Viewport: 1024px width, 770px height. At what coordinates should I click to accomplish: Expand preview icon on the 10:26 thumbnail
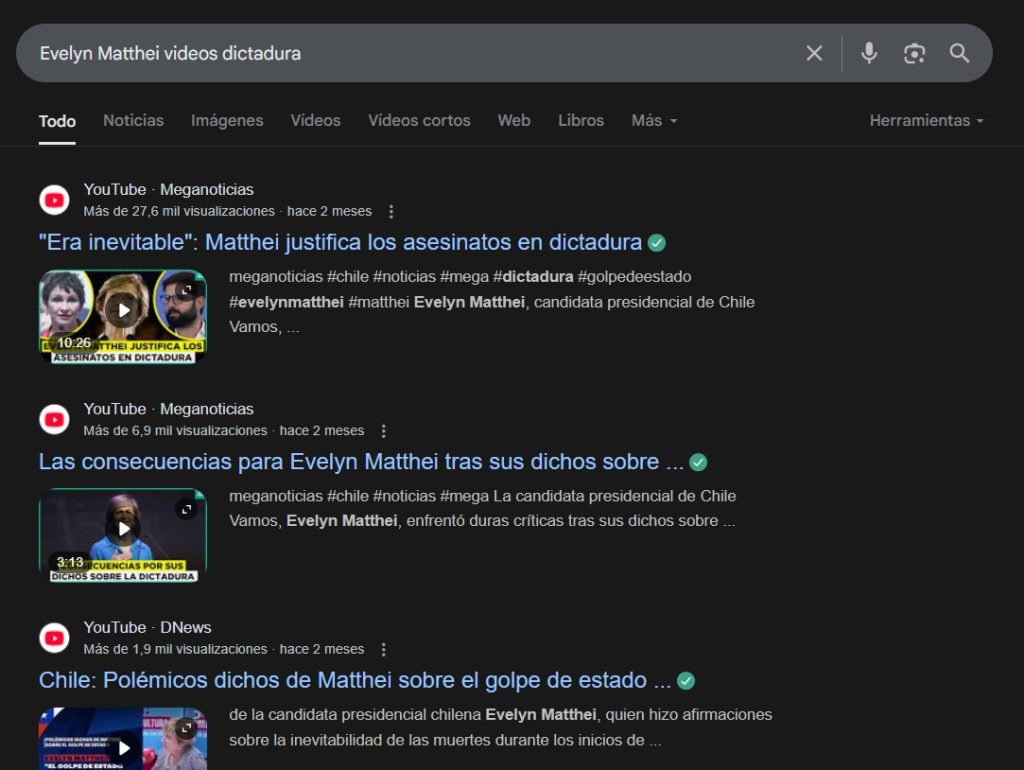click(x=187, y=289)
